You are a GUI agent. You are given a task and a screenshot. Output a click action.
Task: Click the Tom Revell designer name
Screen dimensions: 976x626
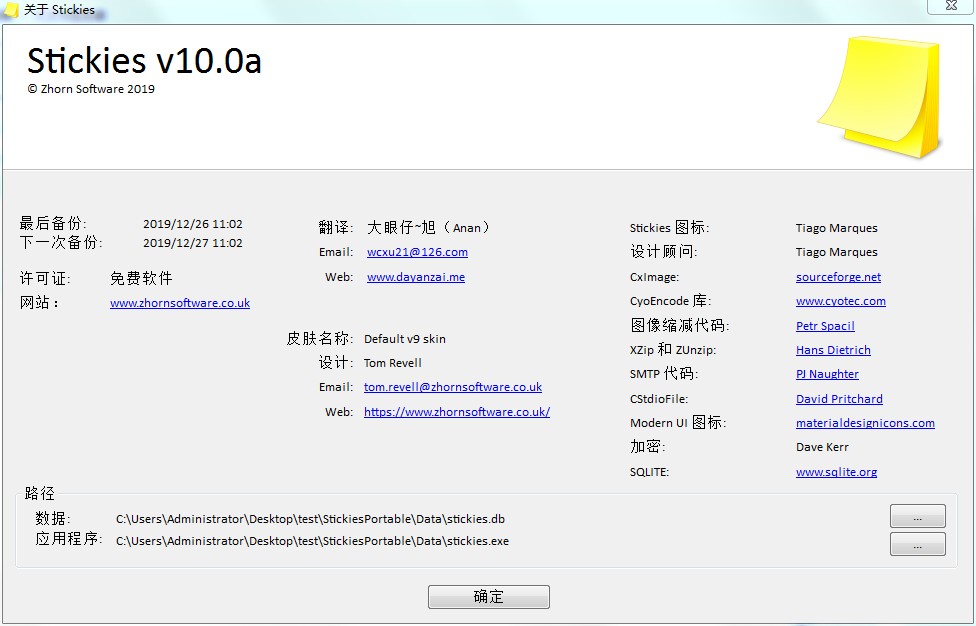(393, 363)
